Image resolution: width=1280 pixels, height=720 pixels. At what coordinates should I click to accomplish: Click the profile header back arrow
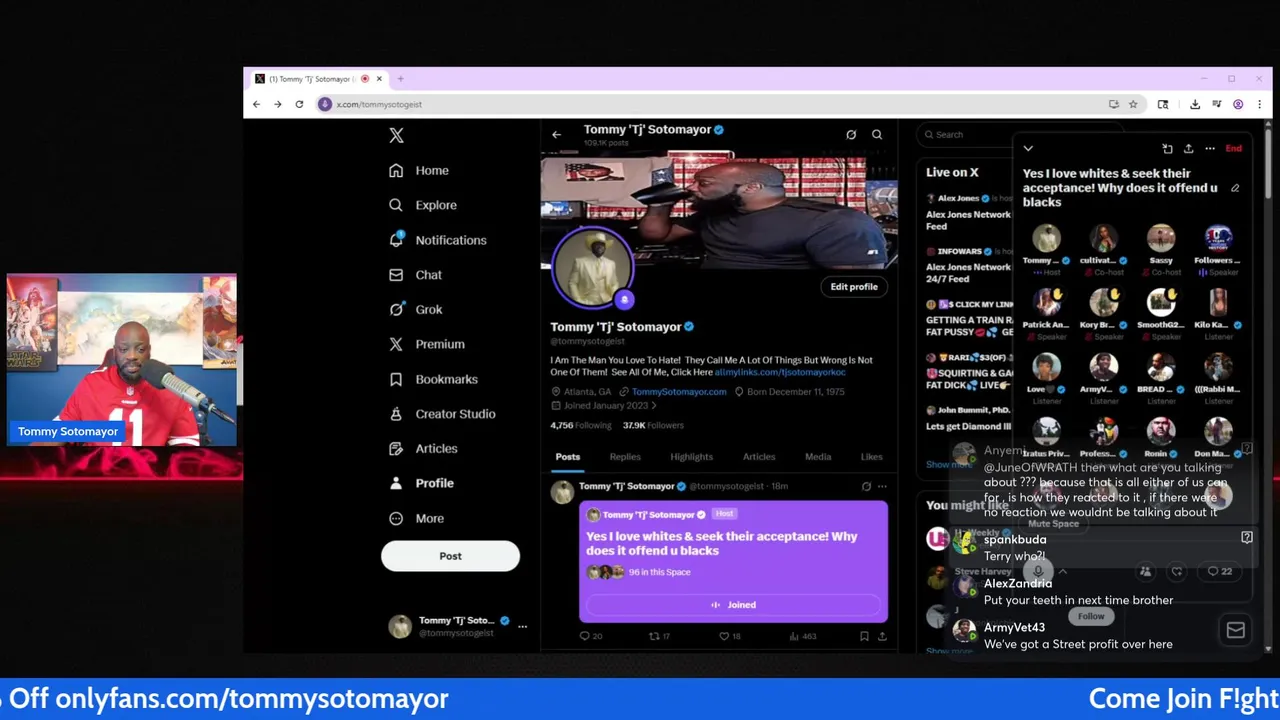tap(556, 135)
